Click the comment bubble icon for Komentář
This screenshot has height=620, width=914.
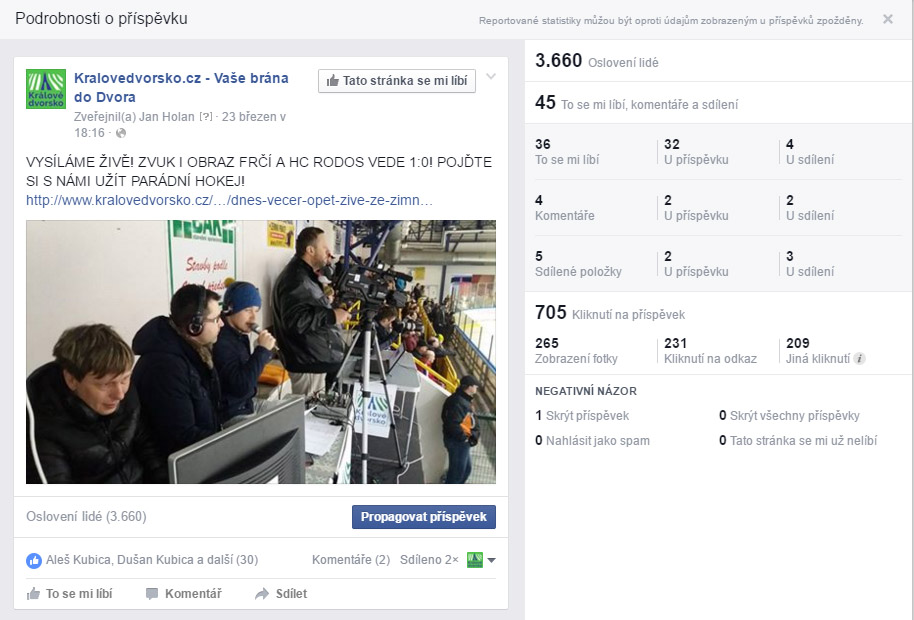click(152, 594)
